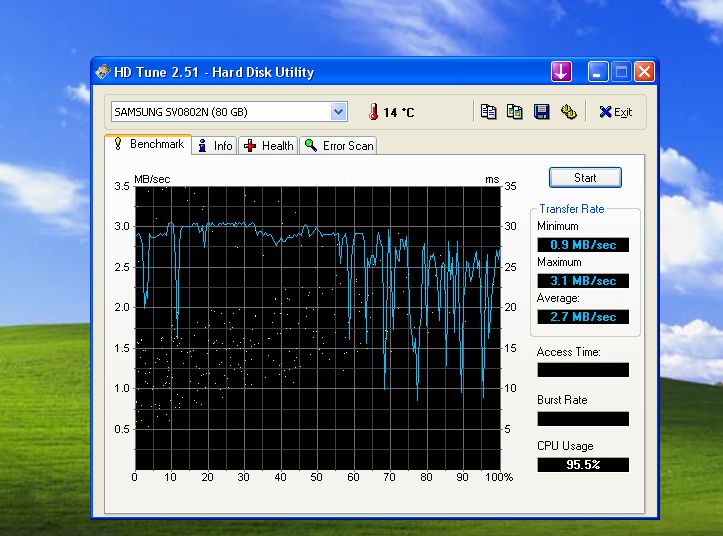Switch to the Info tab
This screenshot has height=536, width=723.
215,146
